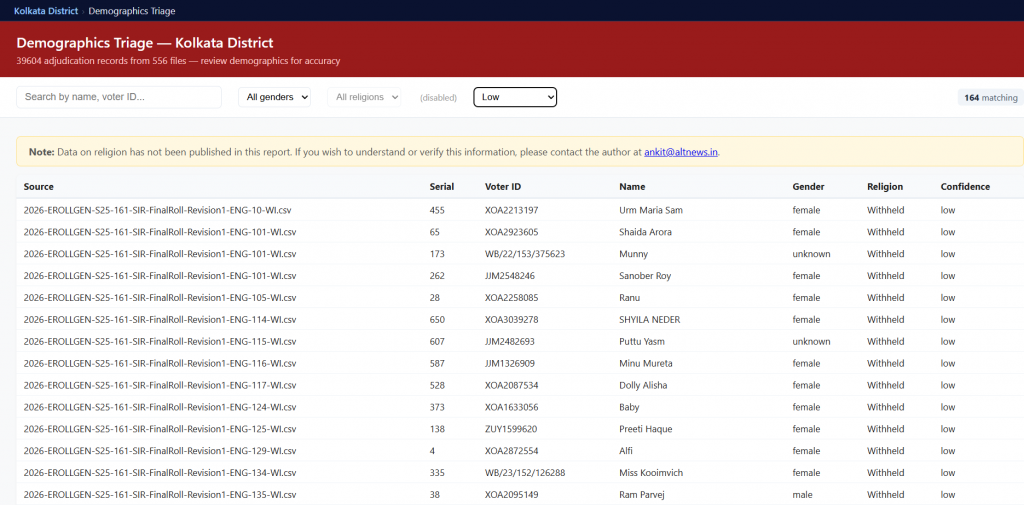1024x505 pixels.
Task: Select the Urm Maria Sam record row
Action: pos(651,210)
